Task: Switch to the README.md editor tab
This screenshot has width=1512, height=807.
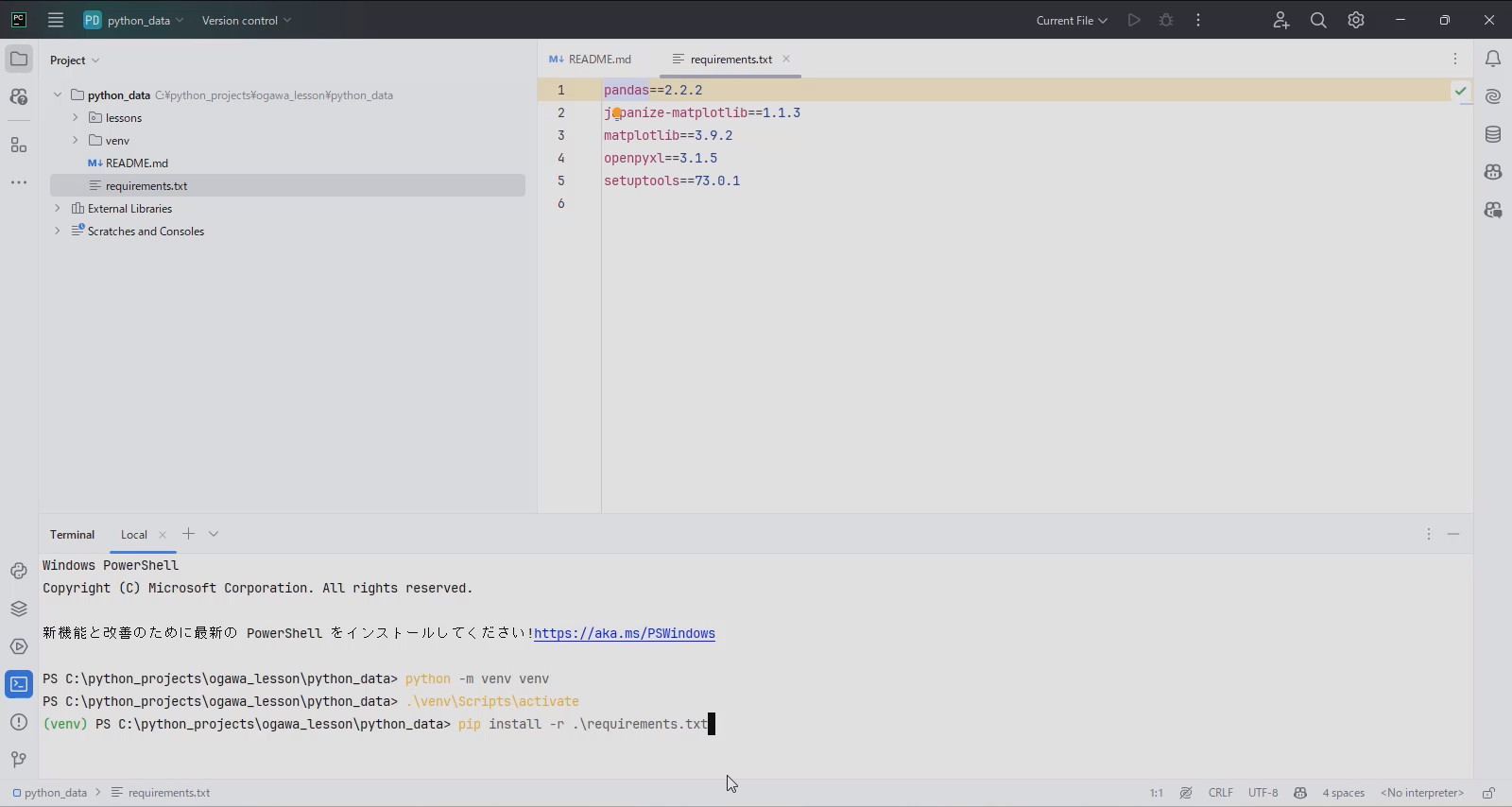Action: [591, 59]
